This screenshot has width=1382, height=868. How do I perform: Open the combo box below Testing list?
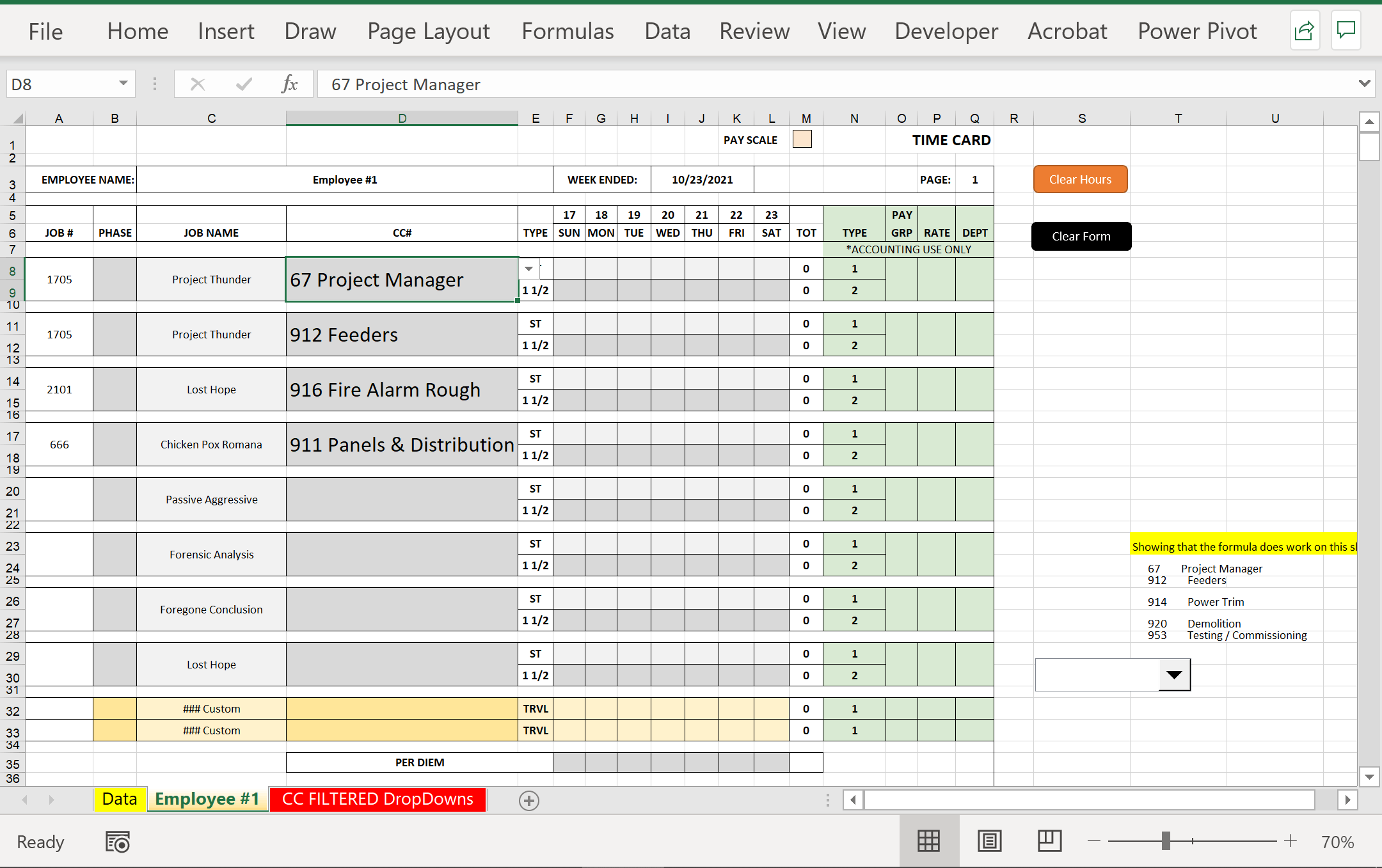(1174, 675)
